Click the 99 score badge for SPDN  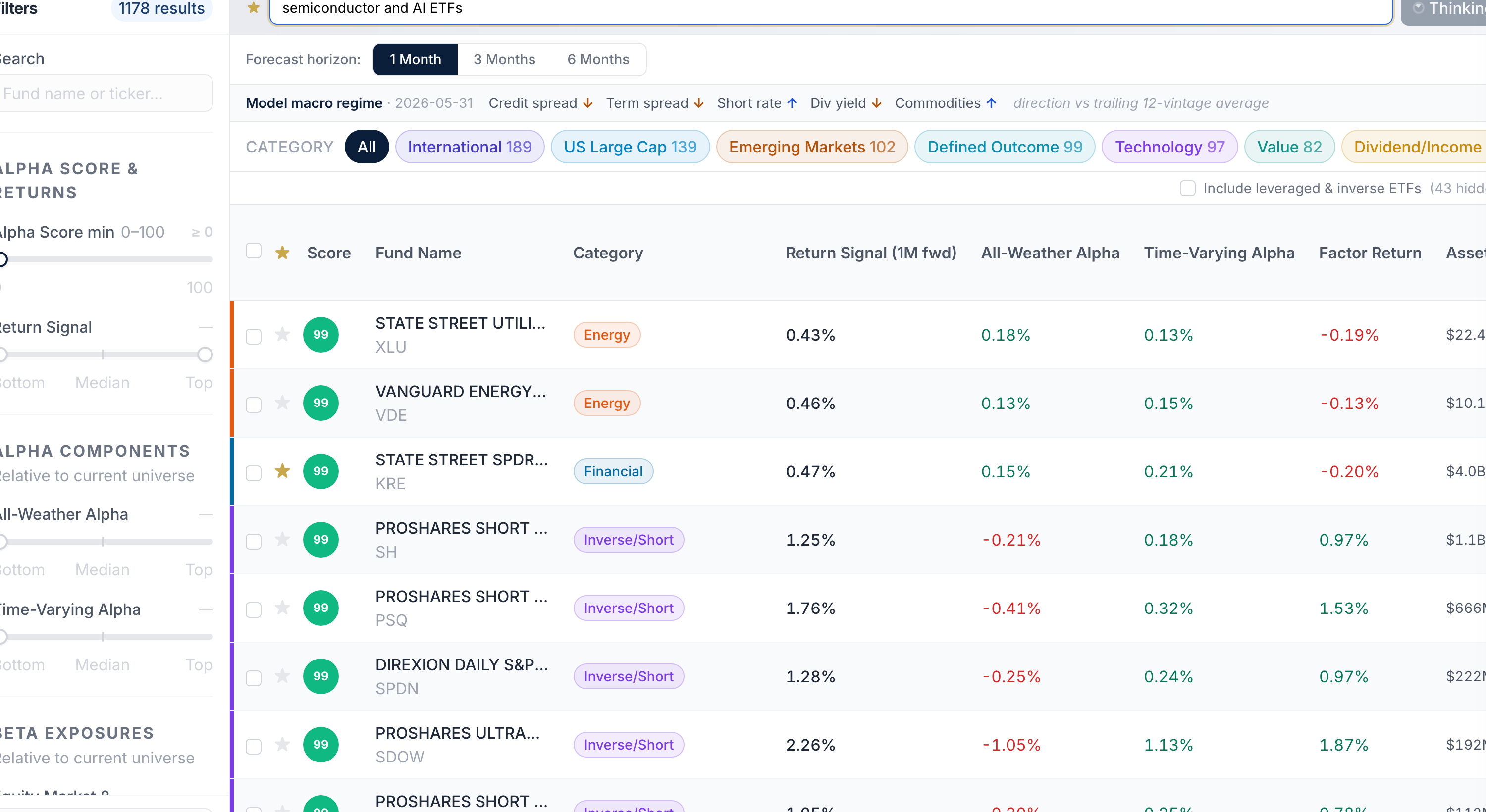pos(321,676)
